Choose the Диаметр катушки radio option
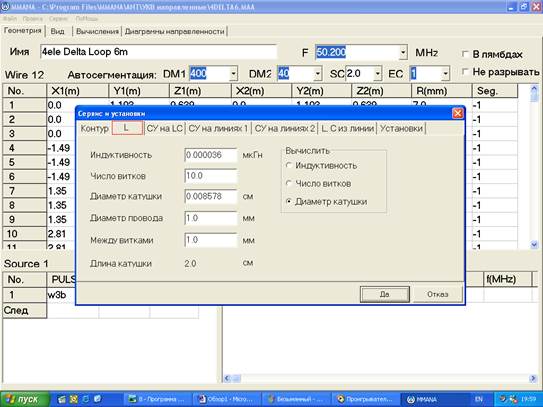The width and height of the screenshot is (543, 407). point(288,201)
